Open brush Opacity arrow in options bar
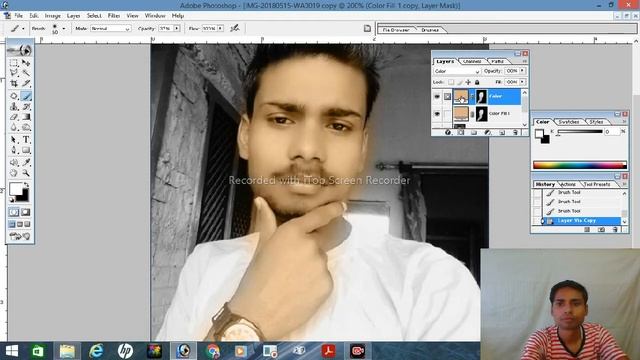640x360 pixels. 177,29
